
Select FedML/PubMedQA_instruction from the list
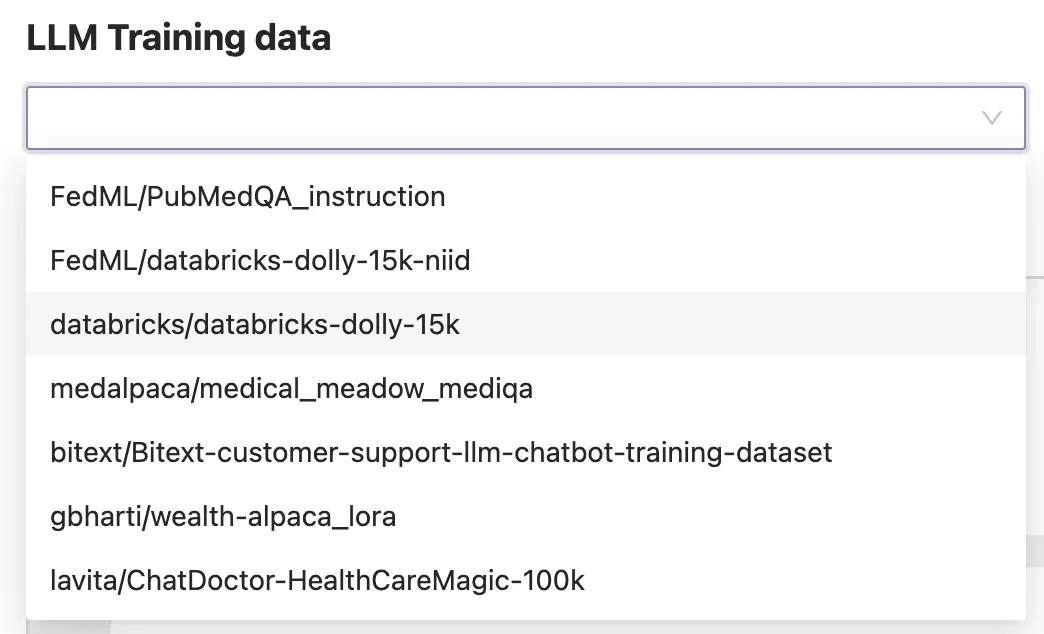[x=247, y=196]
